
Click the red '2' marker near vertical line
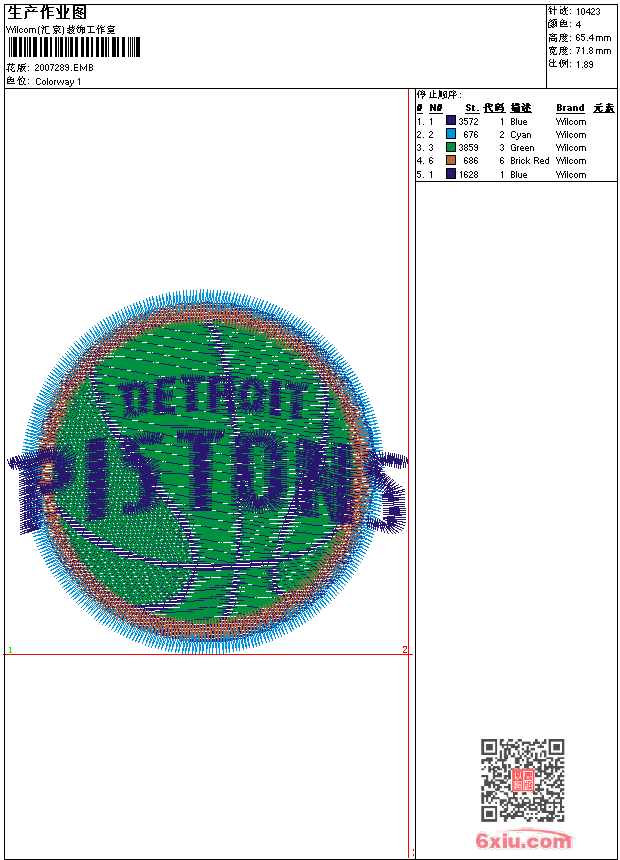tap(404, 650)
